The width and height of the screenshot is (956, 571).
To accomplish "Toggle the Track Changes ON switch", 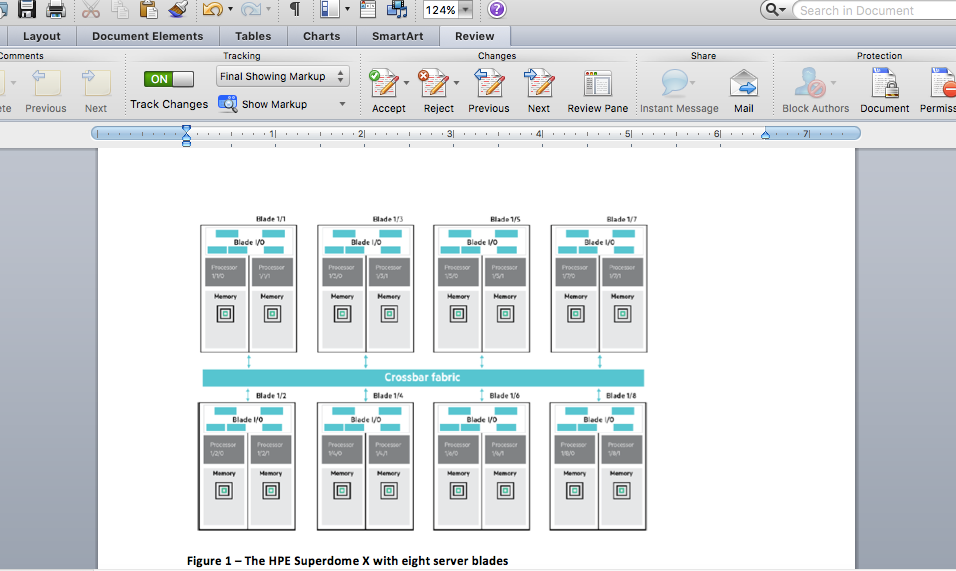I will point(169,79).
